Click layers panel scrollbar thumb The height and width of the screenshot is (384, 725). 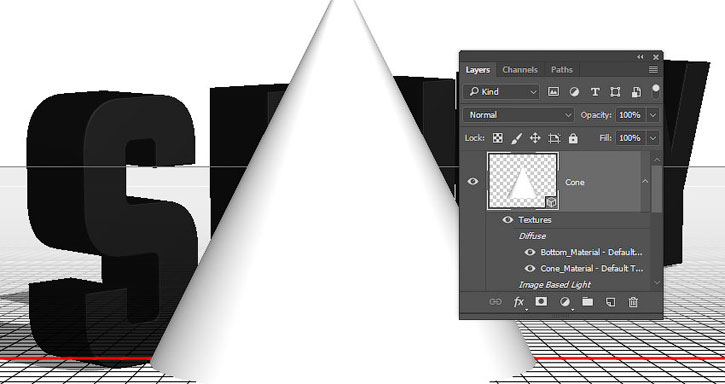[657, 189]
